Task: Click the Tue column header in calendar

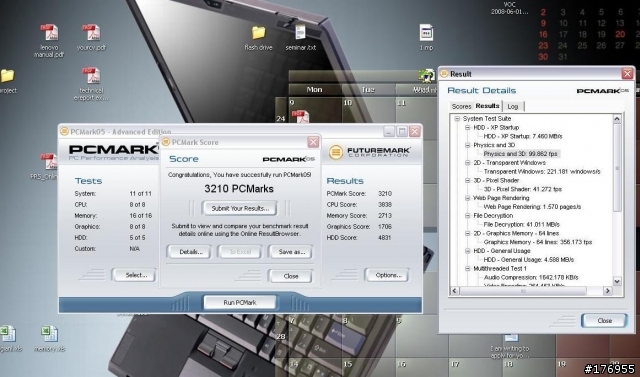Action: pyautogui.click(x=368, y=89)
